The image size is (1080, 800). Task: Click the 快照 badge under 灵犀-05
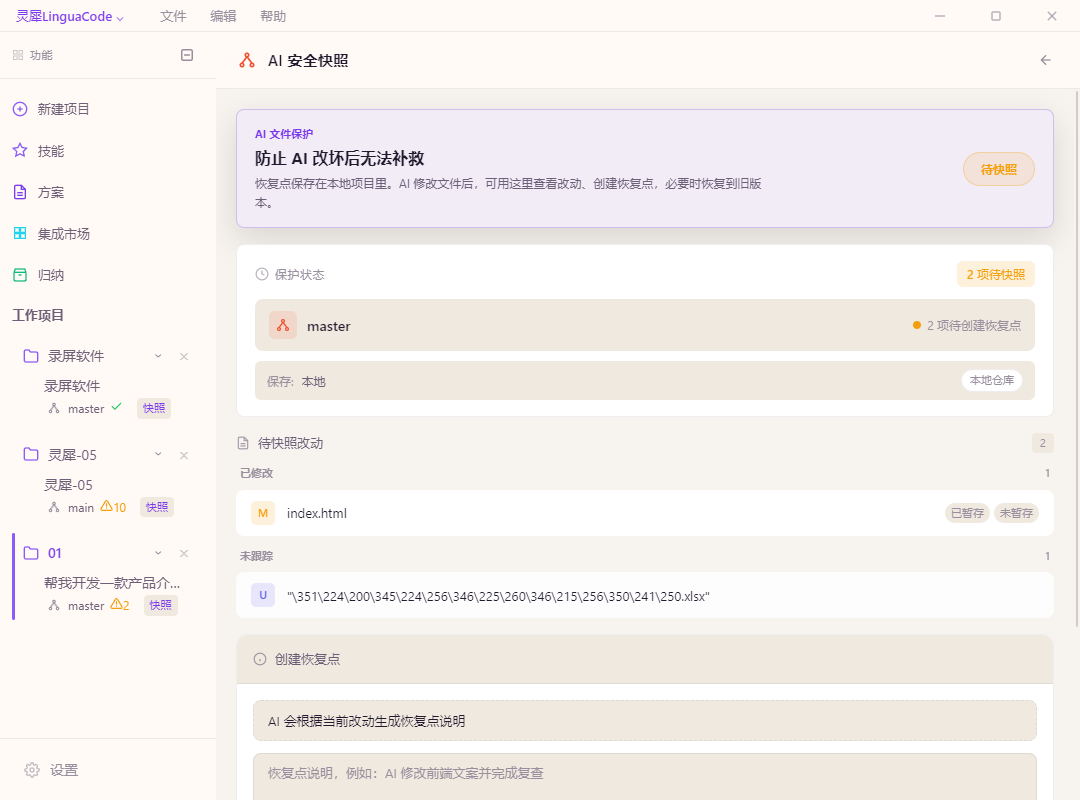157,507
